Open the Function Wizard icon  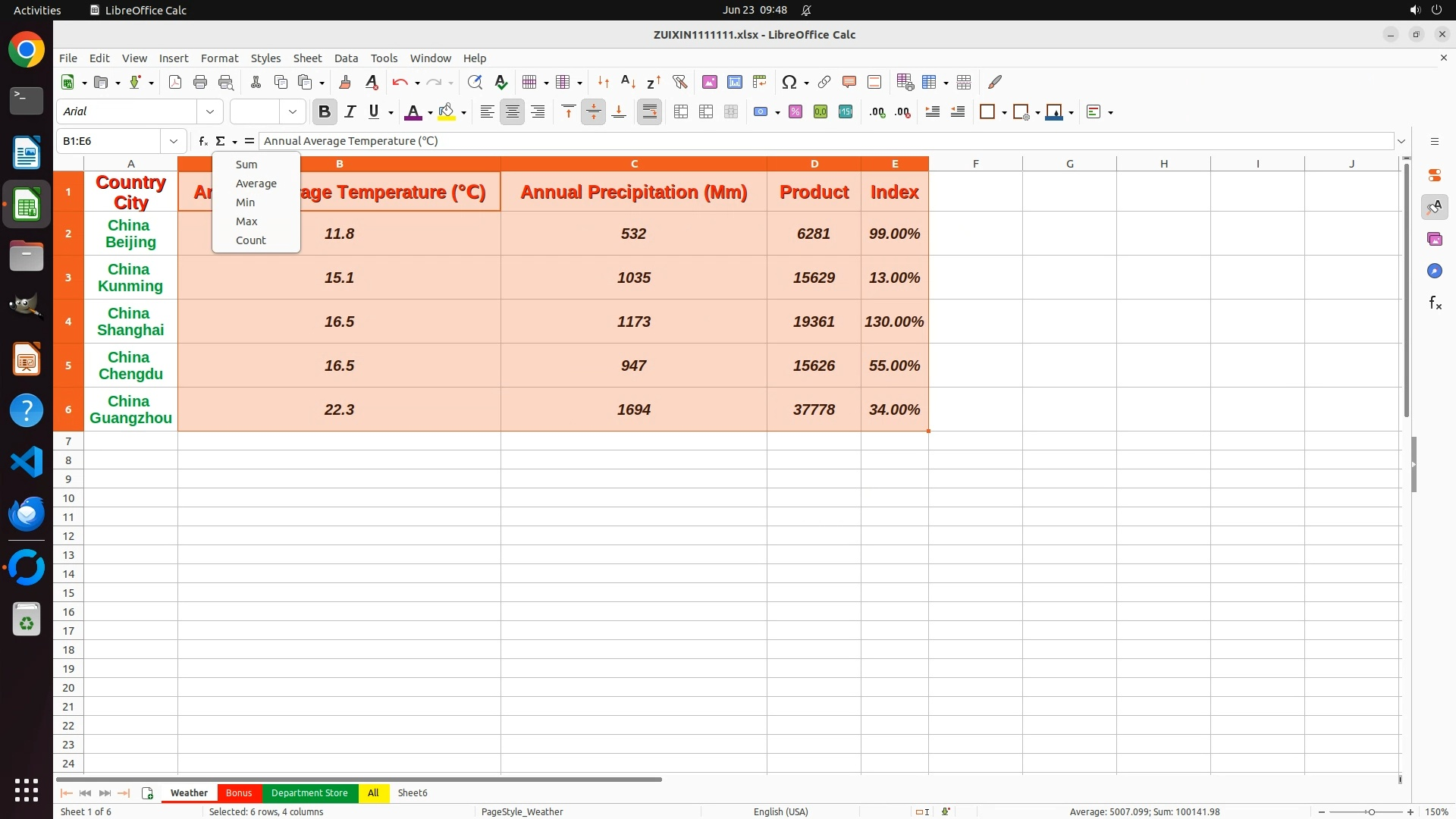202,141
